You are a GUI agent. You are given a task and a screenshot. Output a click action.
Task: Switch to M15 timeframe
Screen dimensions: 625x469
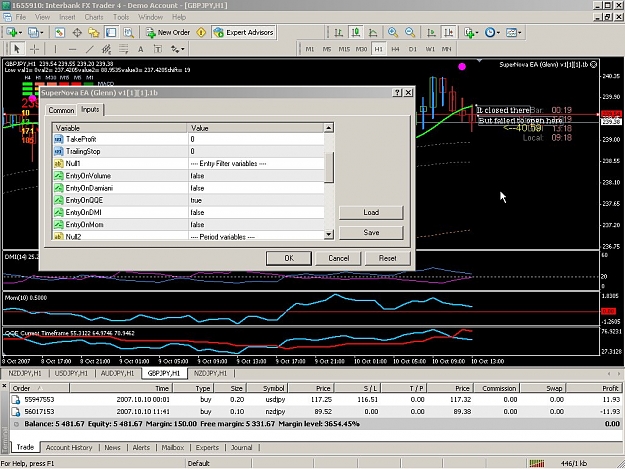coord(344,49)
